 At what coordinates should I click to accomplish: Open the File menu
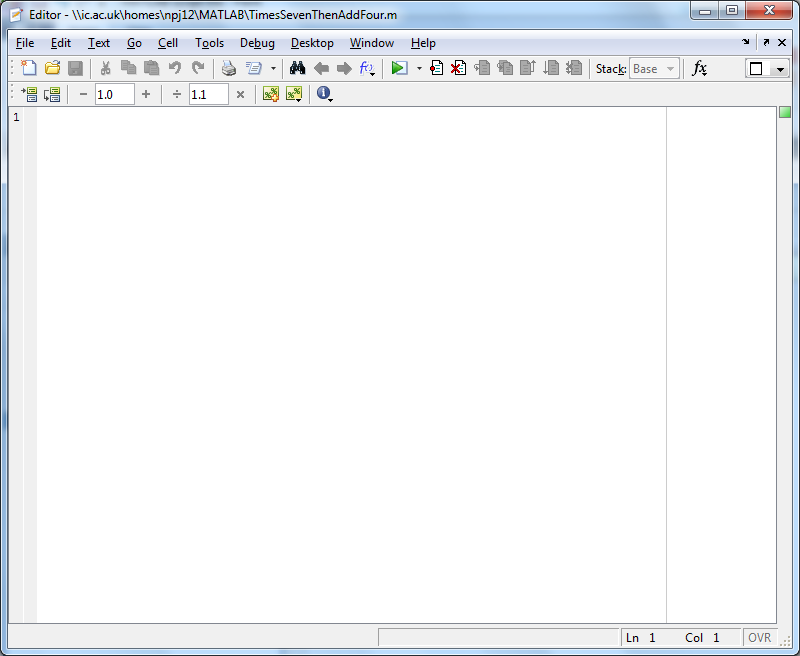[25, 43]
